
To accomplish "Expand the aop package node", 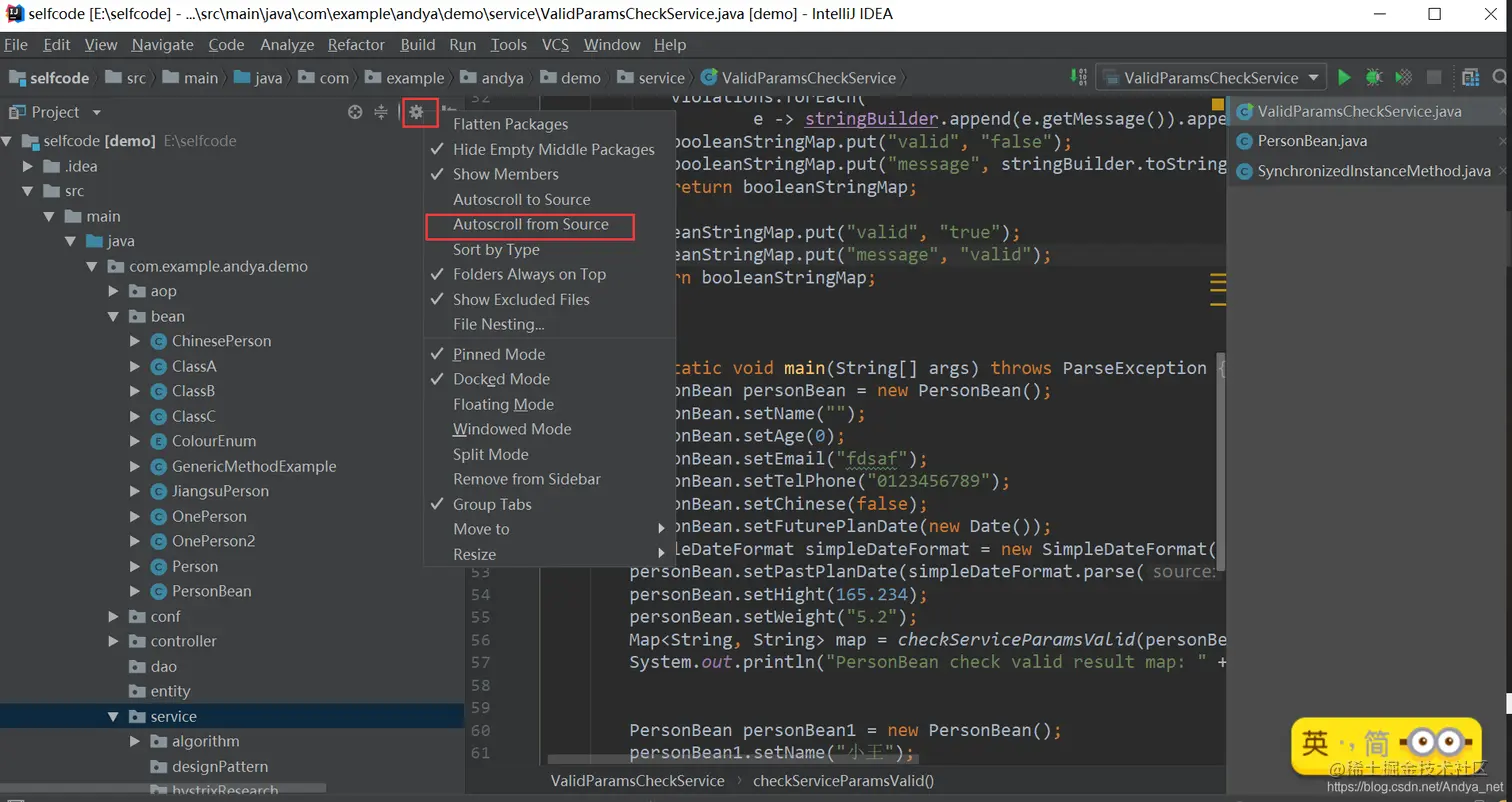I will coord(113,291).
